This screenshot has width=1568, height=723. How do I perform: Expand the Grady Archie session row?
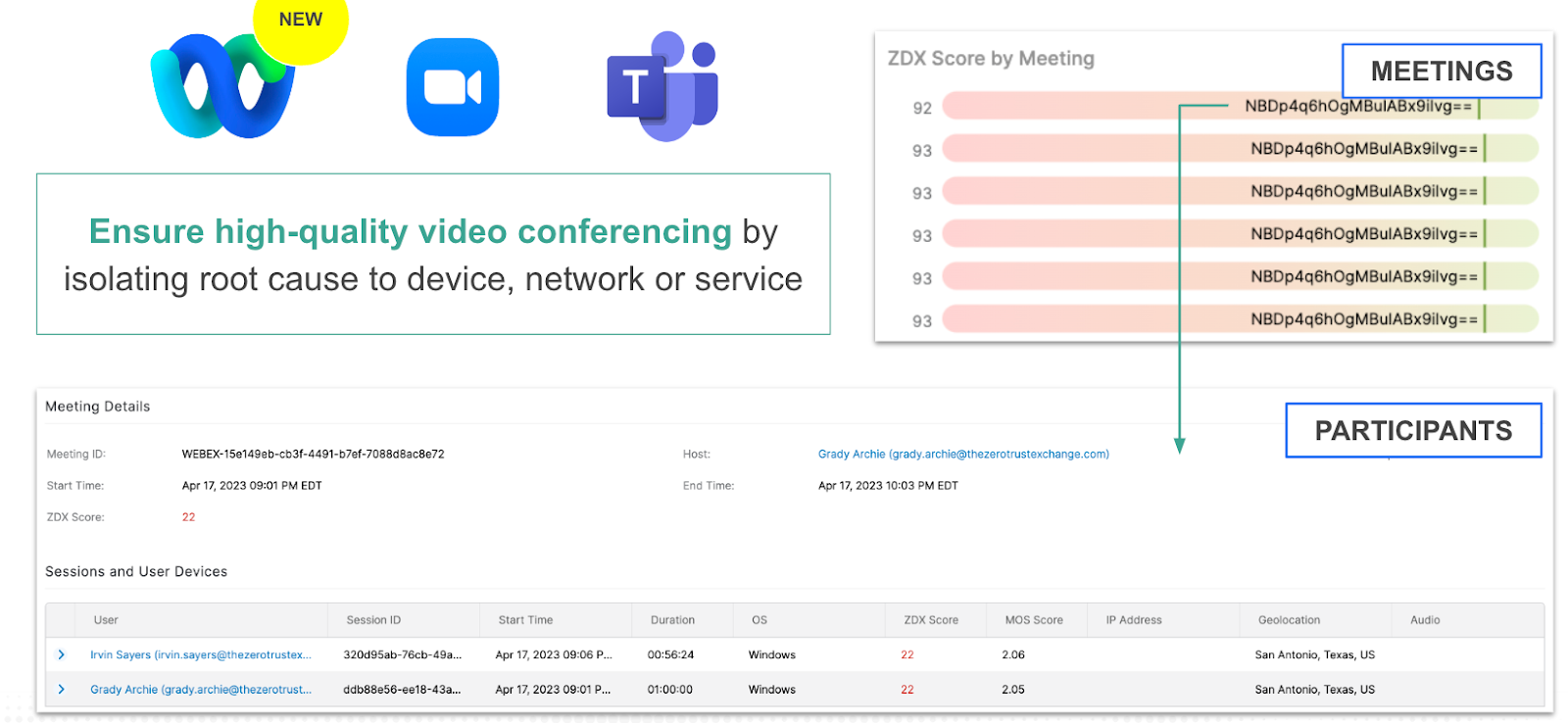tap(61, 690)
